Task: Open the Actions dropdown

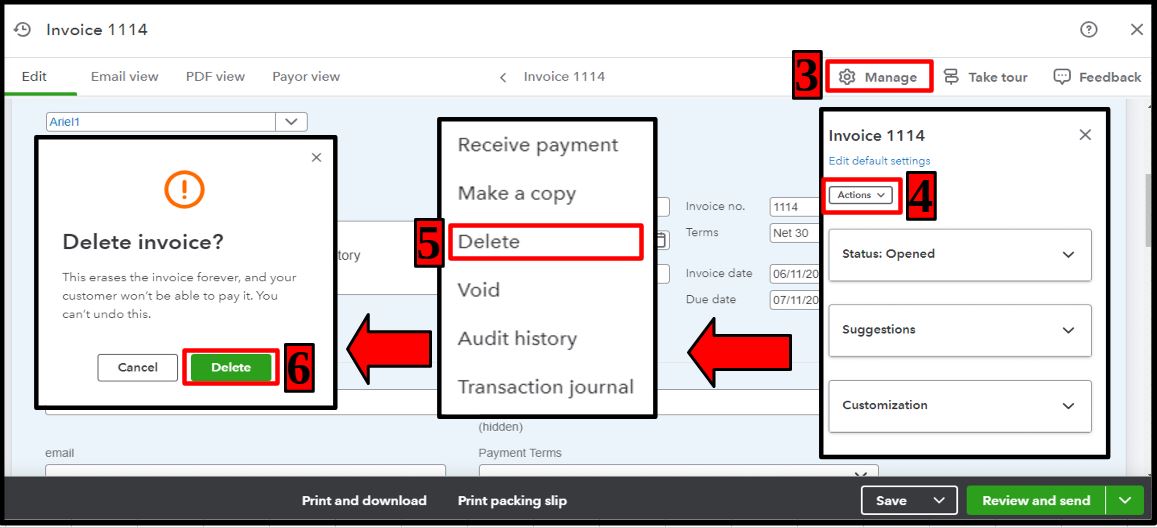Action: click(860, 195)
